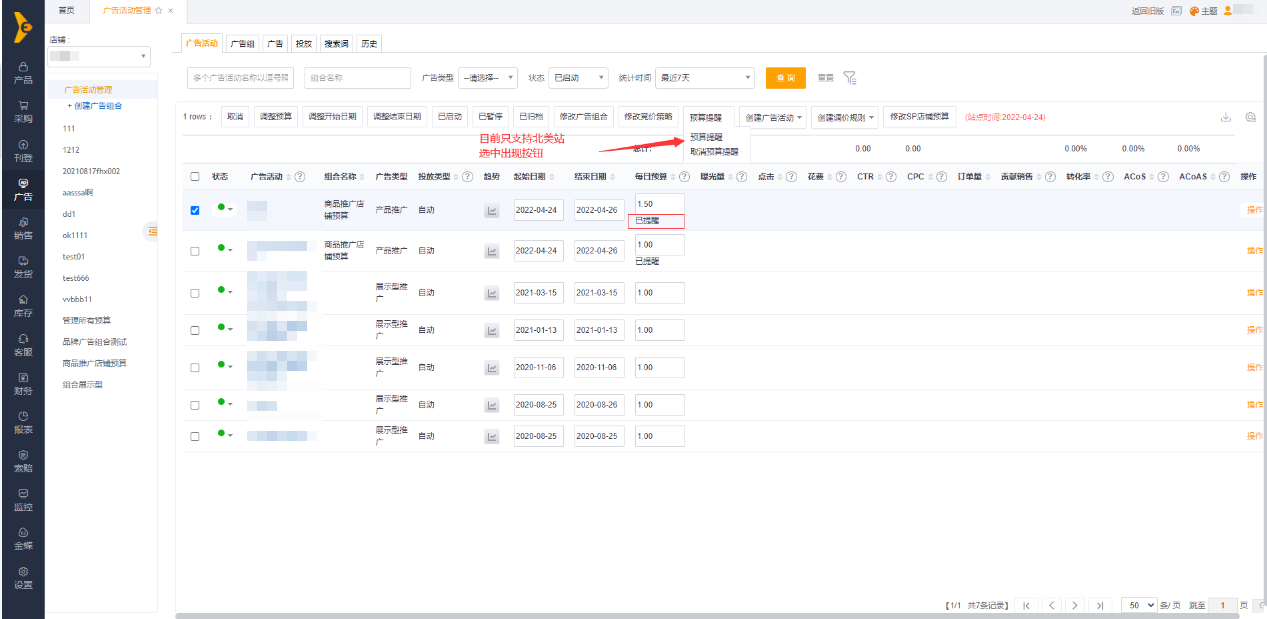Check the row starting 2020-11-06

tap(195, 368)
